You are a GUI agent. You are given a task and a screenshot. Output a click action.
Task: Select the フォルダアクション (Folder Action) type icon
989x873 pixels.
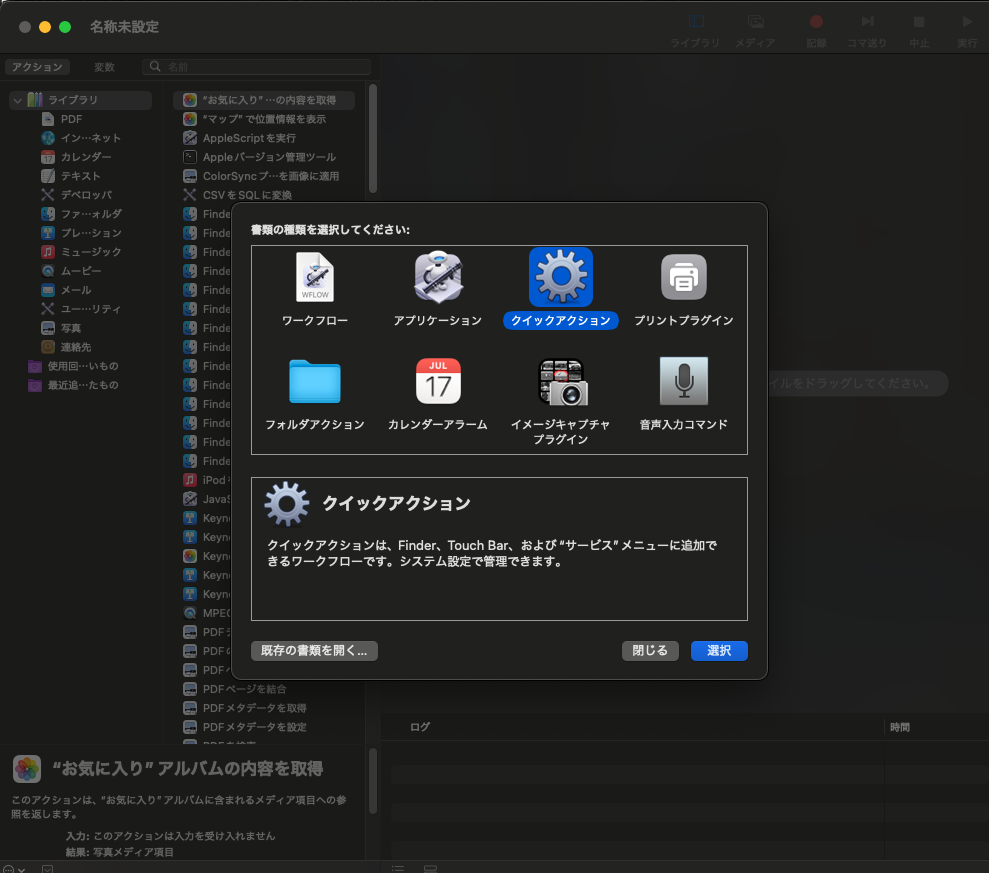click(314, 381)
